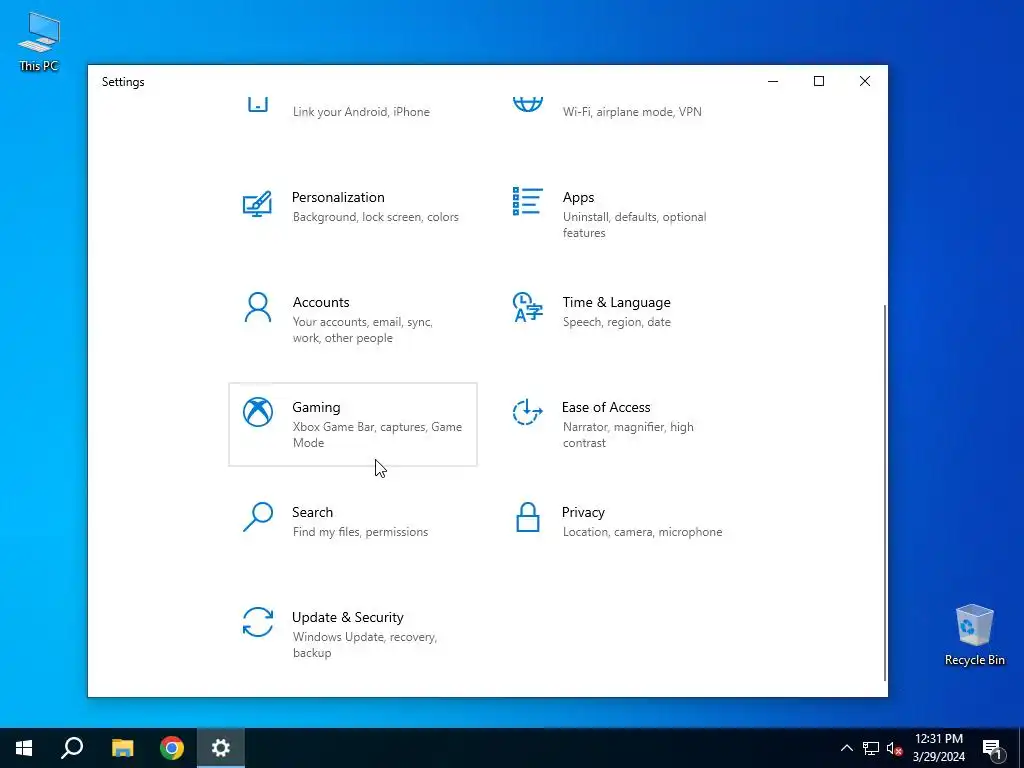
Task: Click the taskbar search icon
Action: pos(72,748)
